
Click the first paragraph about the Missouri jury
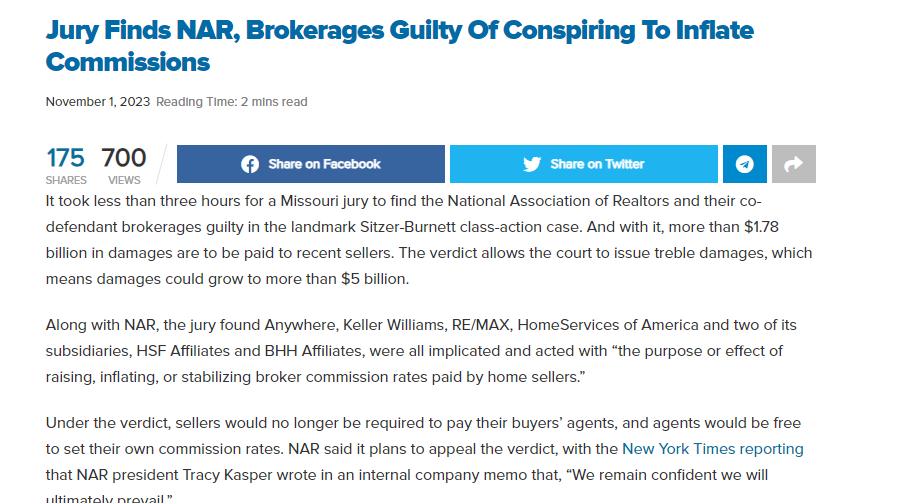point(429,240)
